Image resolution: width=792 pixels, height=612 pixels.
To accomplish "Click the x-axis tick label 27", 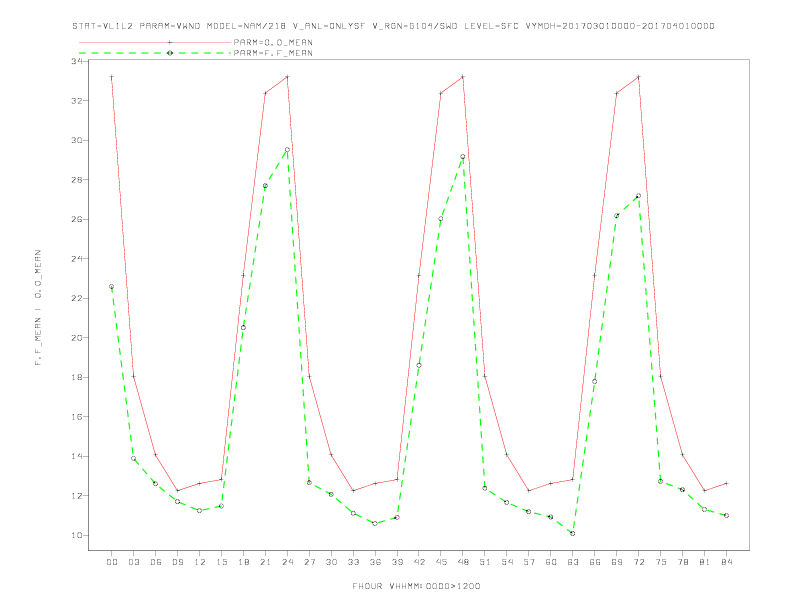I will (309, 562).
